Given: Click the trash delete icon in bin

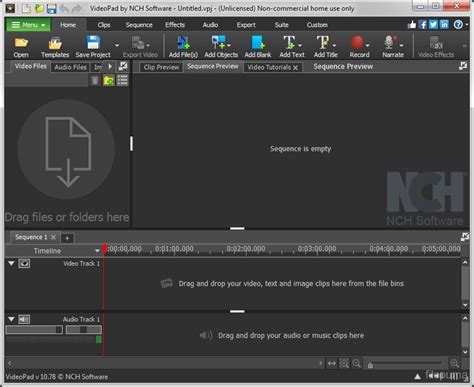Looking at the screenshot, I should click(95, 80).
